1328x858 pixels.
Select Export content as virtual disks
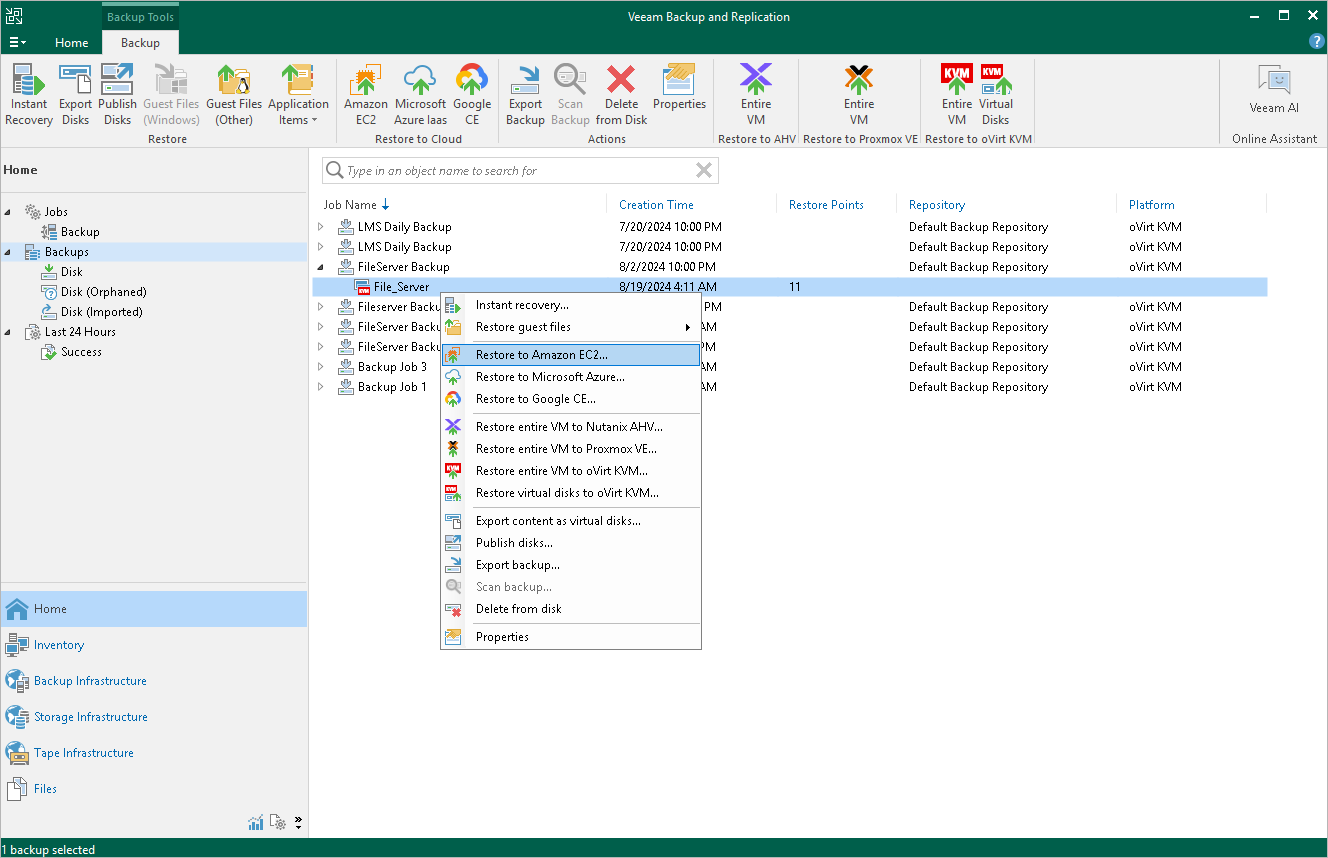point(571,521)
